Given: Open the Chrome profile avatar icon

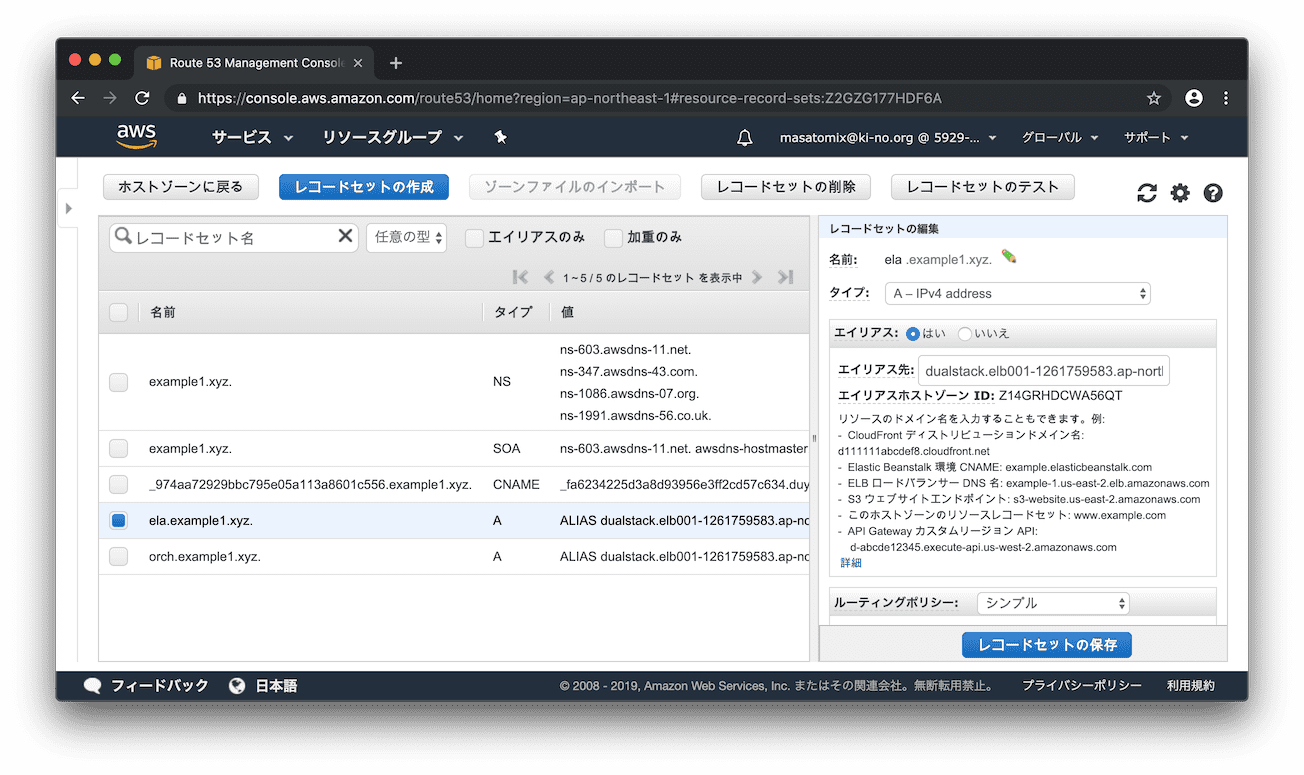Looking at the screenshot, I should (x=1193, y=98).
